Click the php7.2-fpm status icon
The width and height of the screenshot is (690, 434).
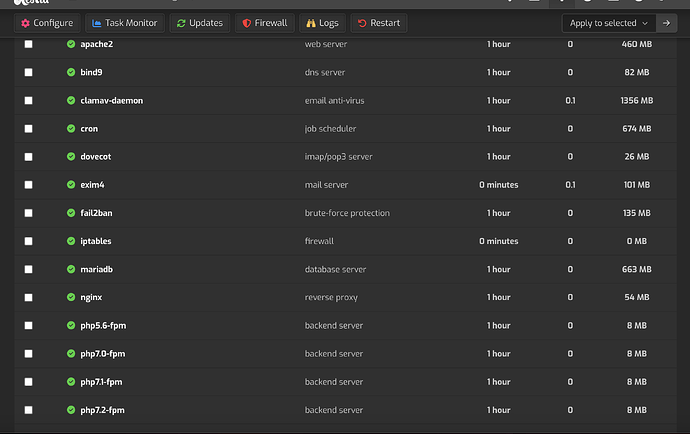[71, 410]
